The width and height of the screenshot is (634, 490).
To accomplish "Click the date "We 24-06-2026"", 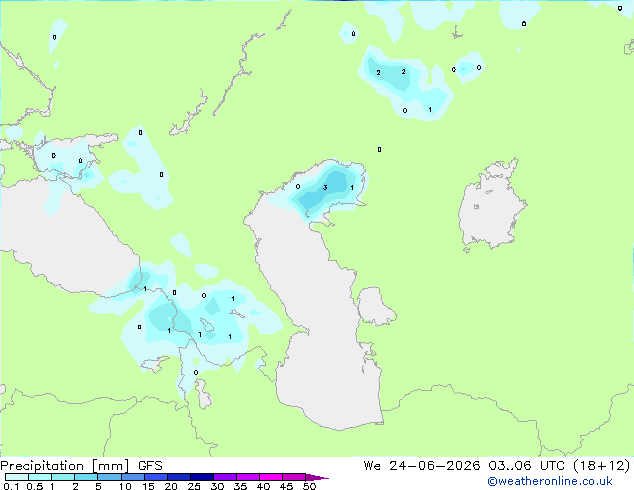I will click(x=422, y=466).
